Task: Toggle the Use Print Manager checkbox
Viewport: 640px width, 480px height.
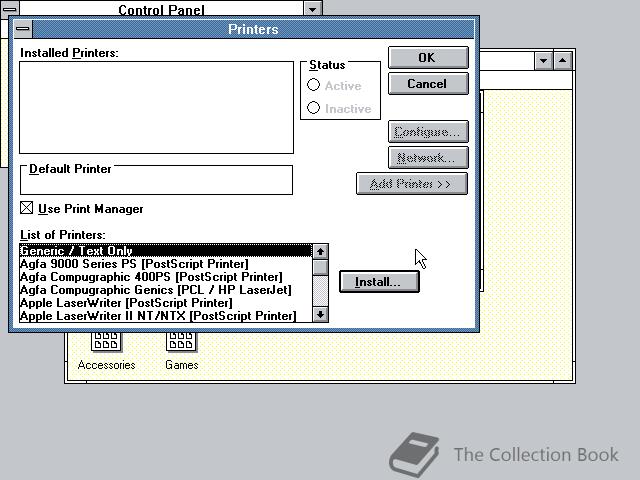Action: [27, 208]
